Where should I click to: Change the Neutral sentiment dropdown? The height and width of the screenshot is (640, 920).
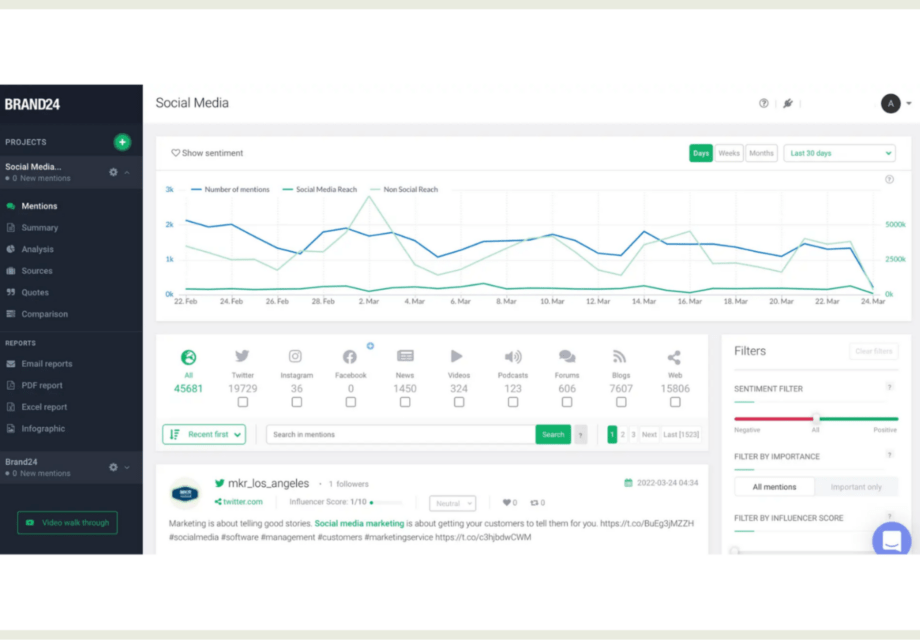[452, 503]
